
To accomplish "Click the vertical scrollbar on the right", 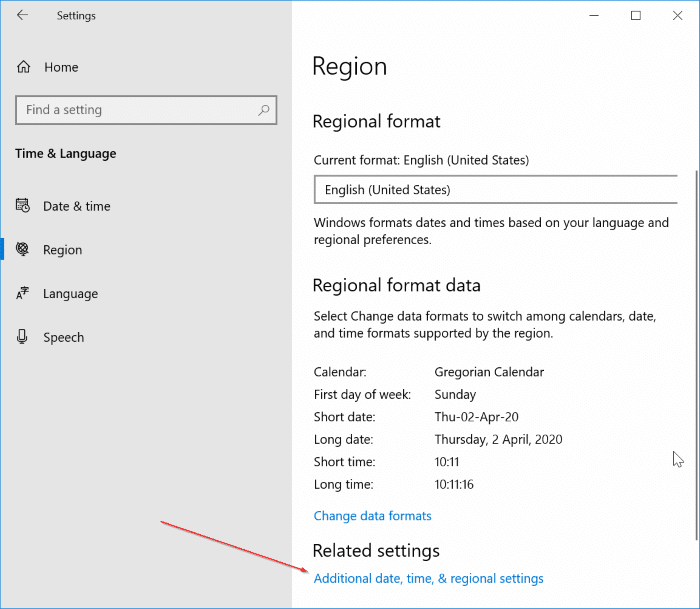I will pos(696,355).
